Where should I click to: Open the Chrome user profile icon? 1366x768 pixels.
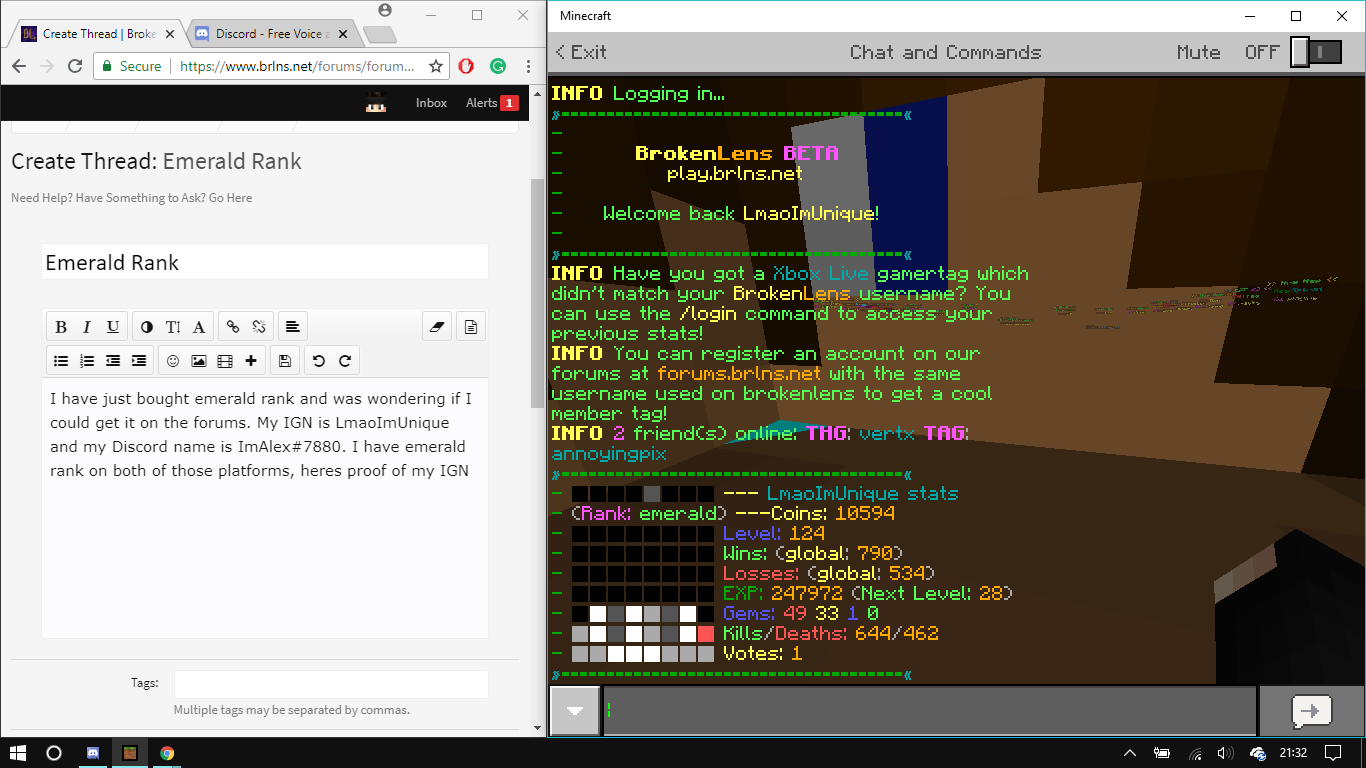[385, 10]
